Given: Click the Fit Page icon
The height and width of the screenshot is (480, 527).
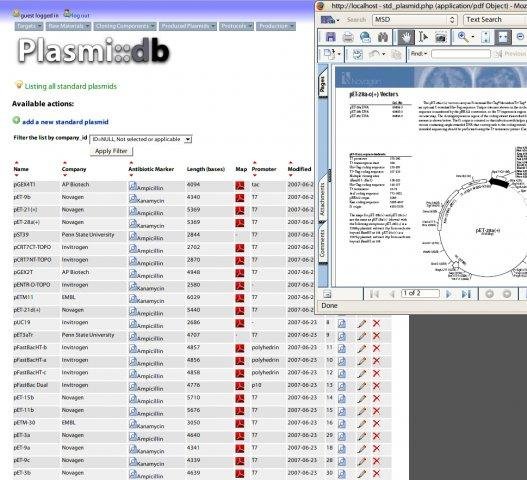Looking at the screenshot, I should point(485,37).
